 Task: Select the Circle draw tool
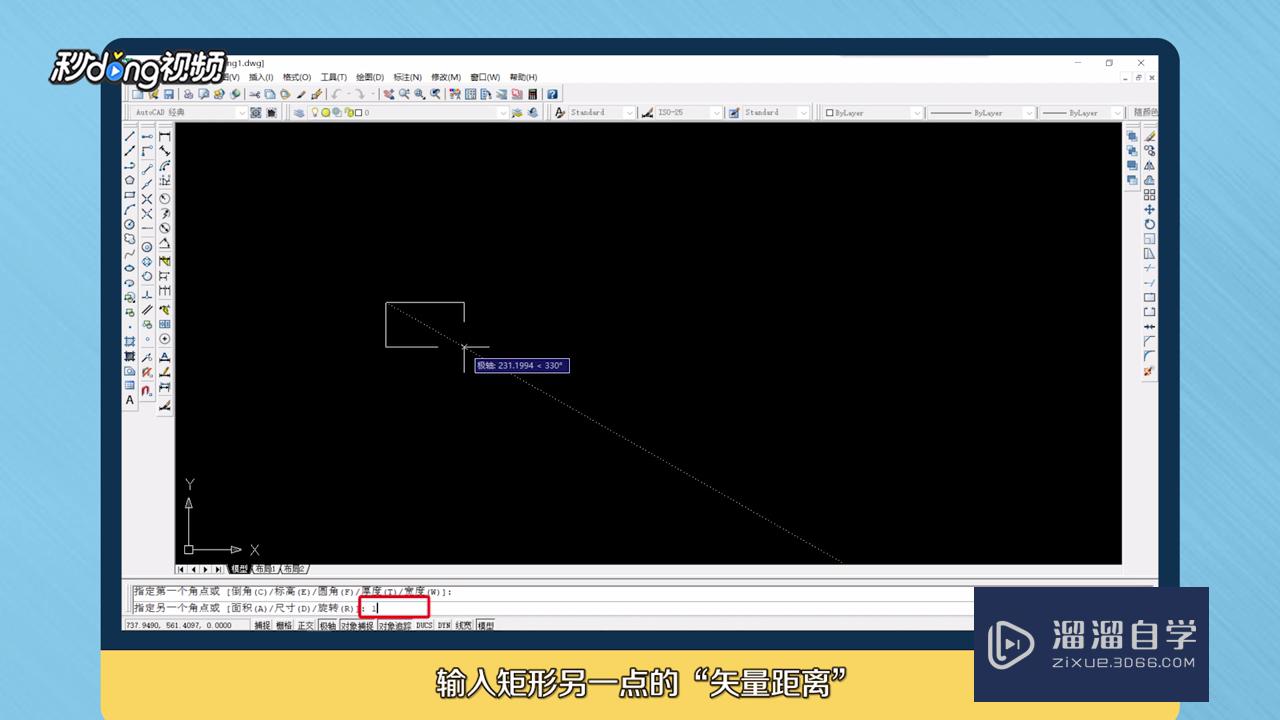point(129,224)
